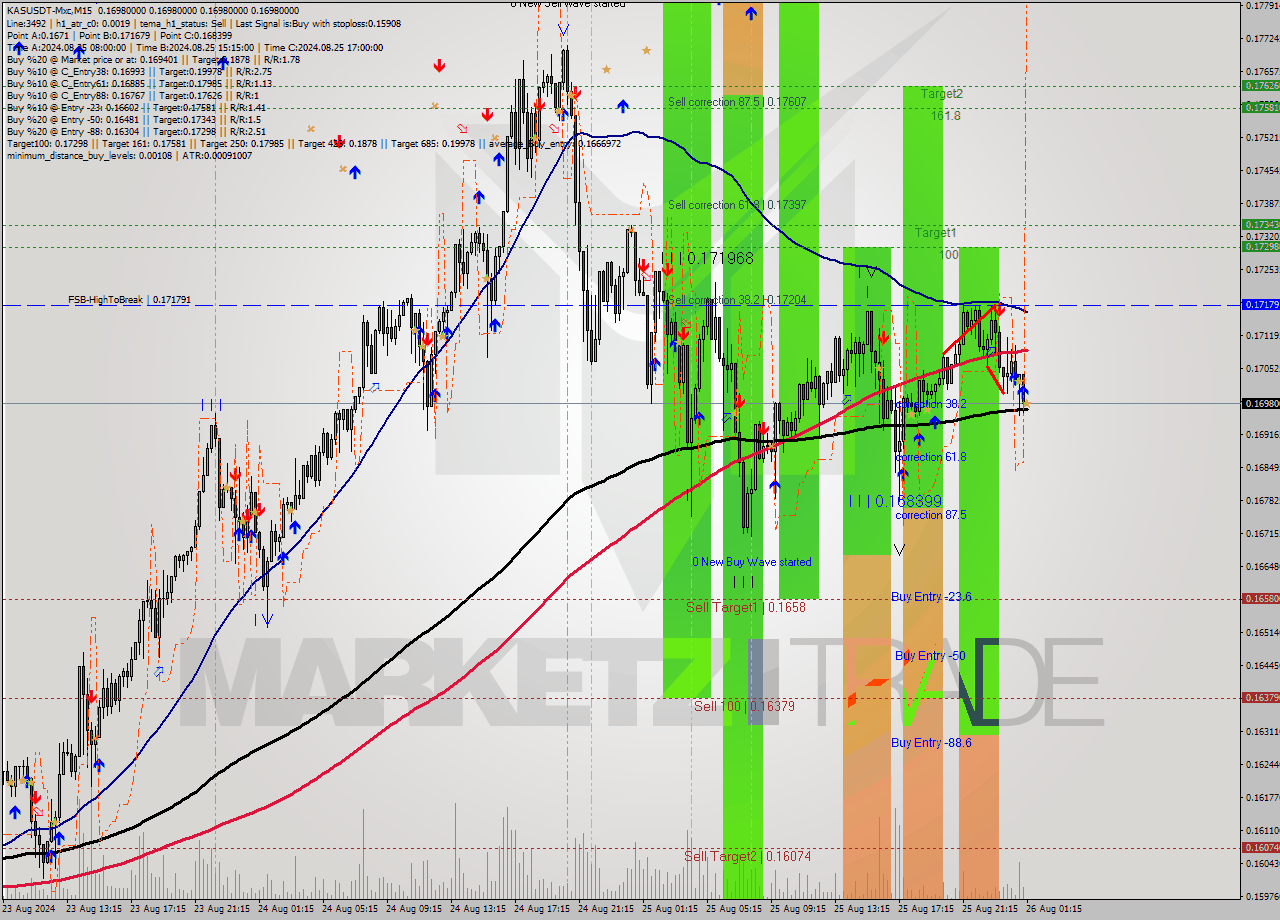Click the red 0.16379 price axis tag
Viewport: 1280px width, 920px height.
pos(1259,698)
